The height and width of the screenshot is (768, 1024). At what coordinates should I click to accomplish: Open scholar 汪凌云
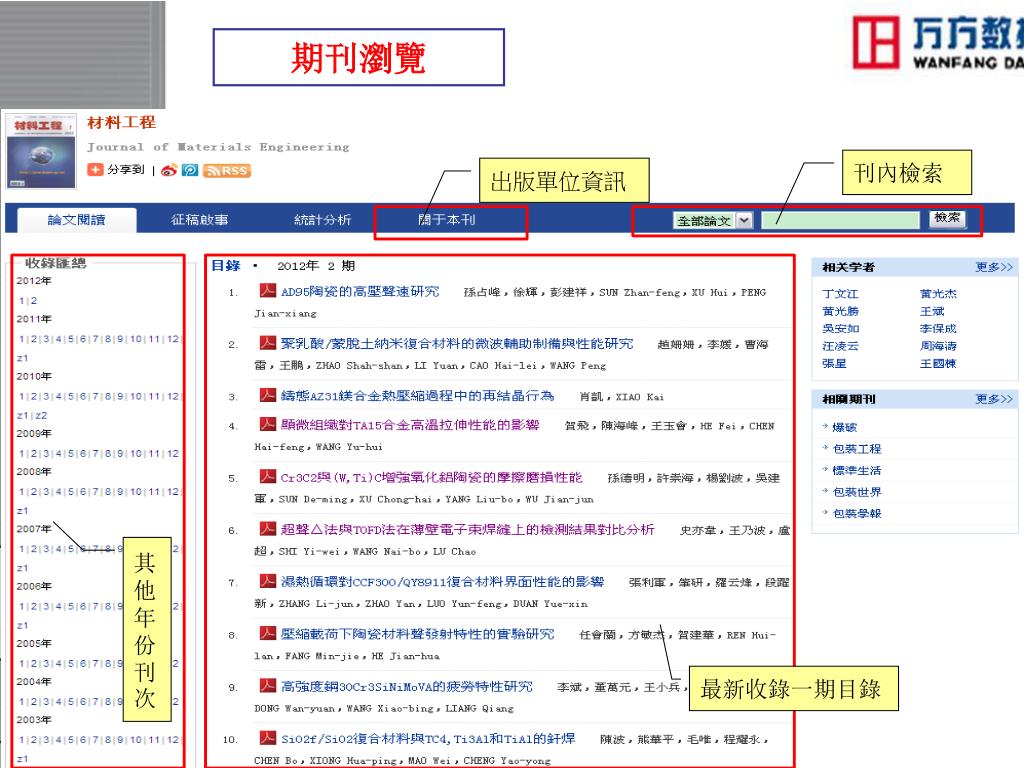click(x=840, y=346)
